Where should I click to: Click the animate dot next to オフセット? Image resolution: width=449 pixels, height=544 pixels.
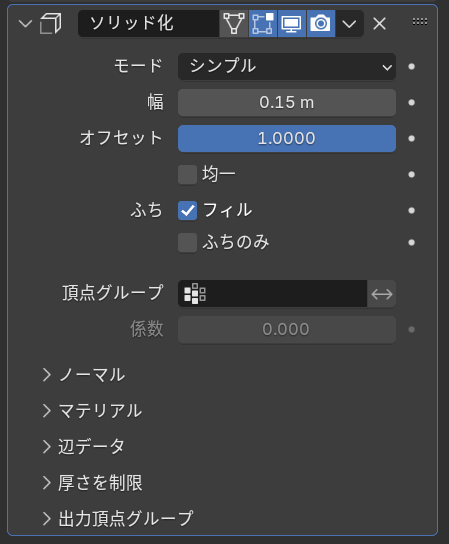412,138
